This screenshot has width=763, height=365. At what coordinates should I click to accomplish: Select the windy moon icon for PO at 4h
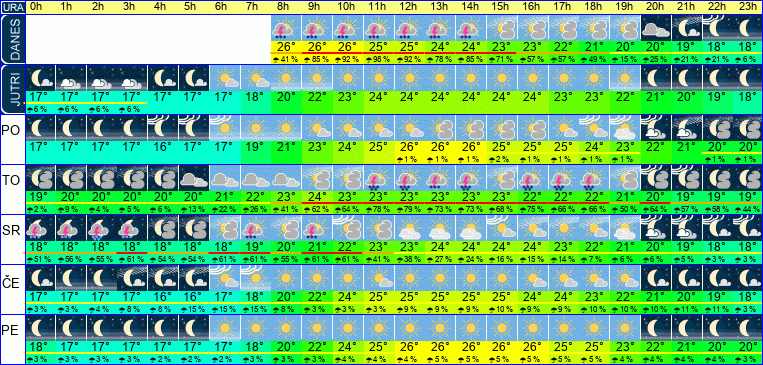pos(163,128)
